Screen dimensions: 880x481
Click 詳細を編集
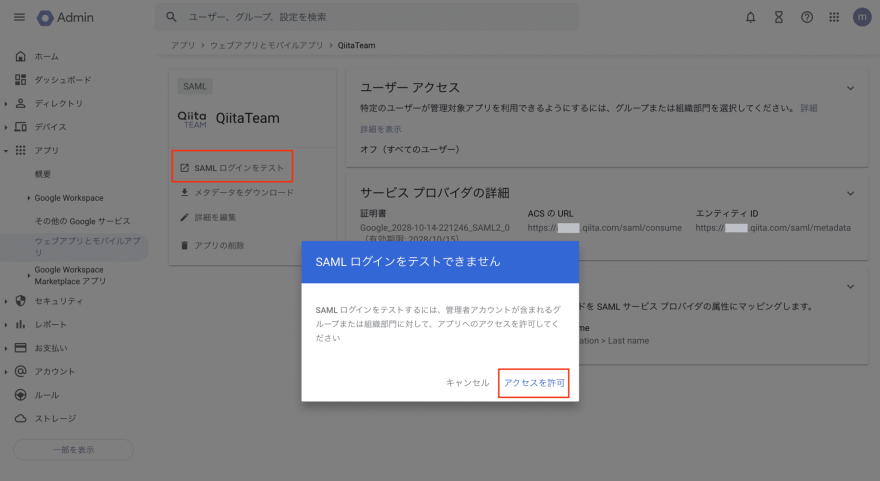pyautogui.click(x=215, y=217)
